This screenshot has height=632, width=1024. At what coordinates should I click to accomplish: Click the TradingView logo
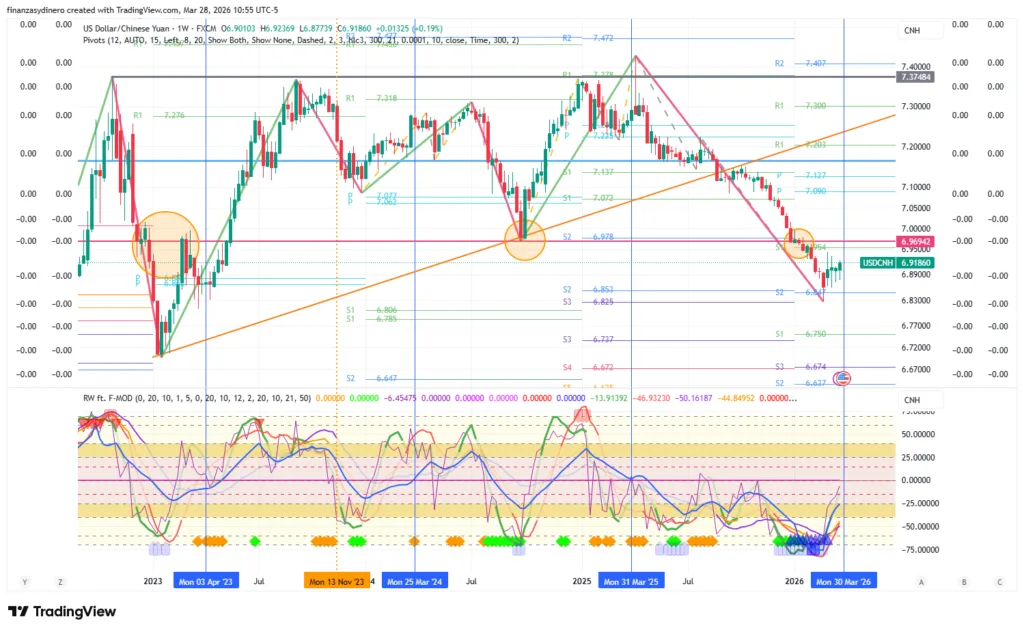tap(62, 612)
